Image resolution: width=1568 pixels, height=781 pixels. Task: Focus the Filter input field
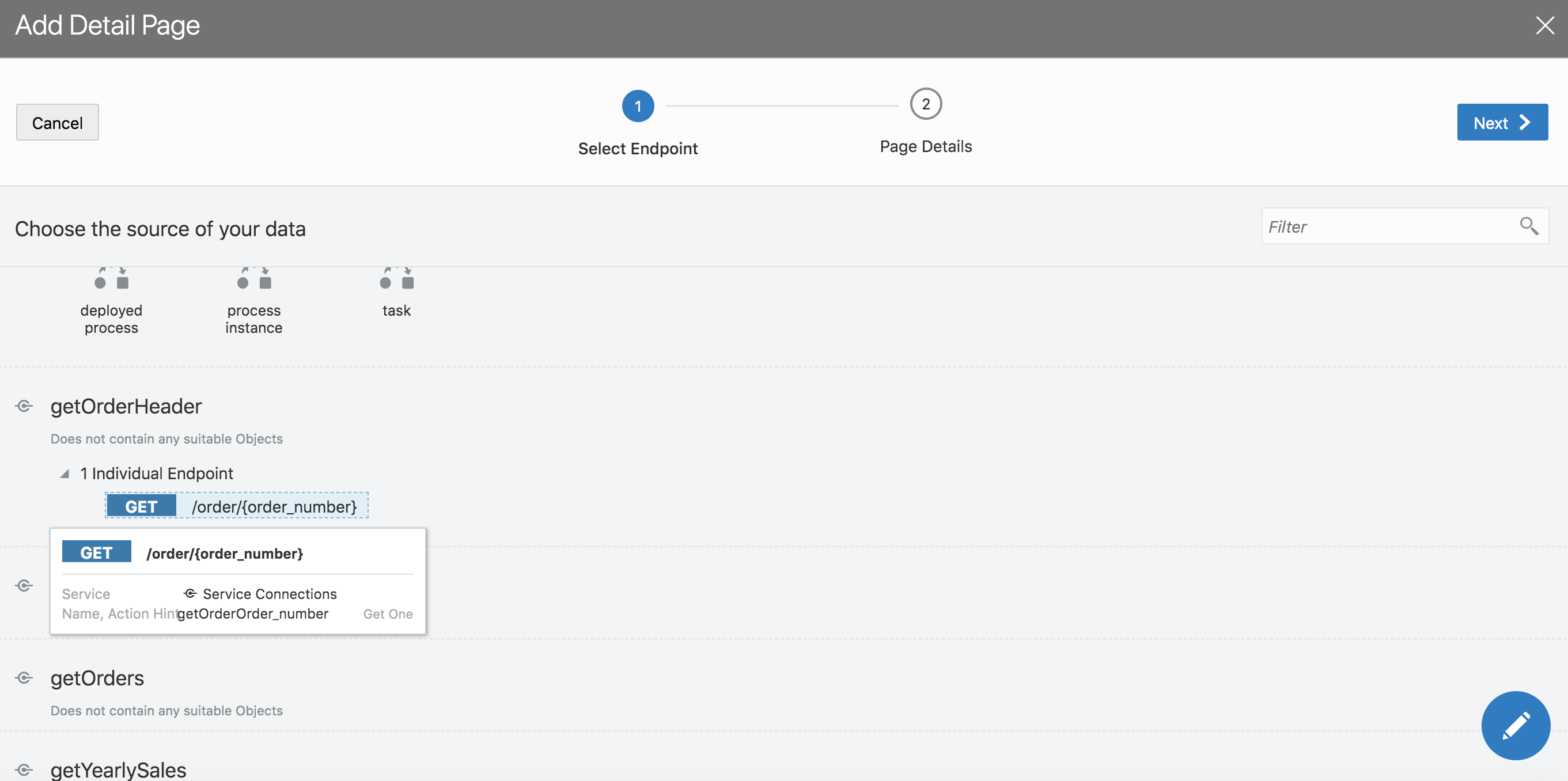click(x=1404, y=226)
